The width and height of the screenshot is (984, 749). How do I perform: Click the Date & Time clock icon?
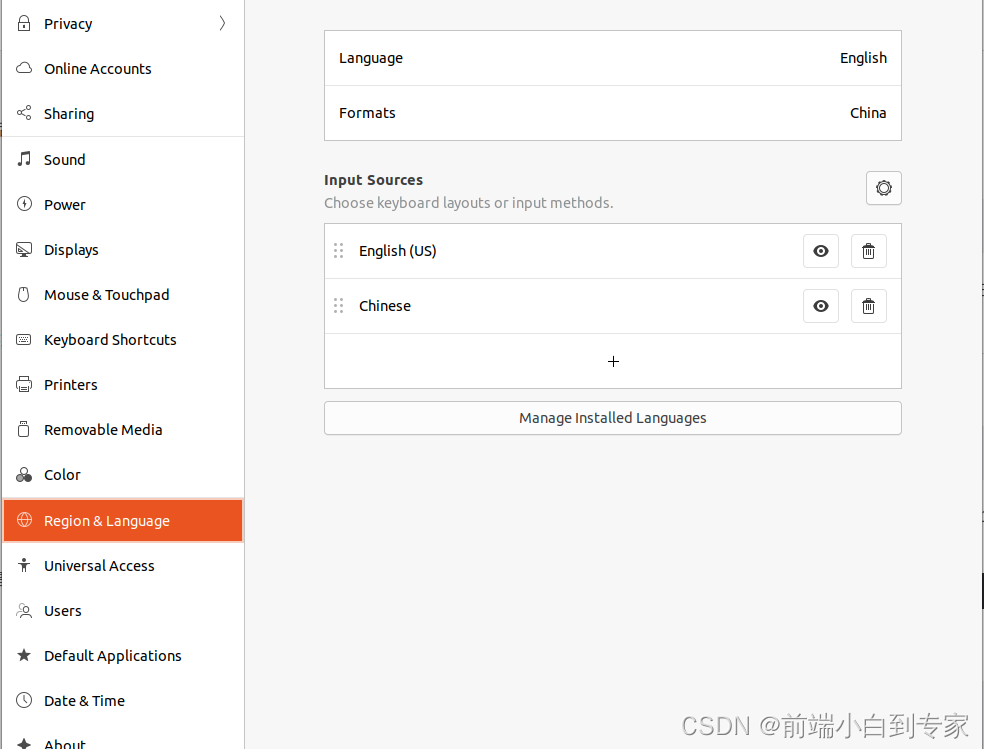click(x=24, y=700)
